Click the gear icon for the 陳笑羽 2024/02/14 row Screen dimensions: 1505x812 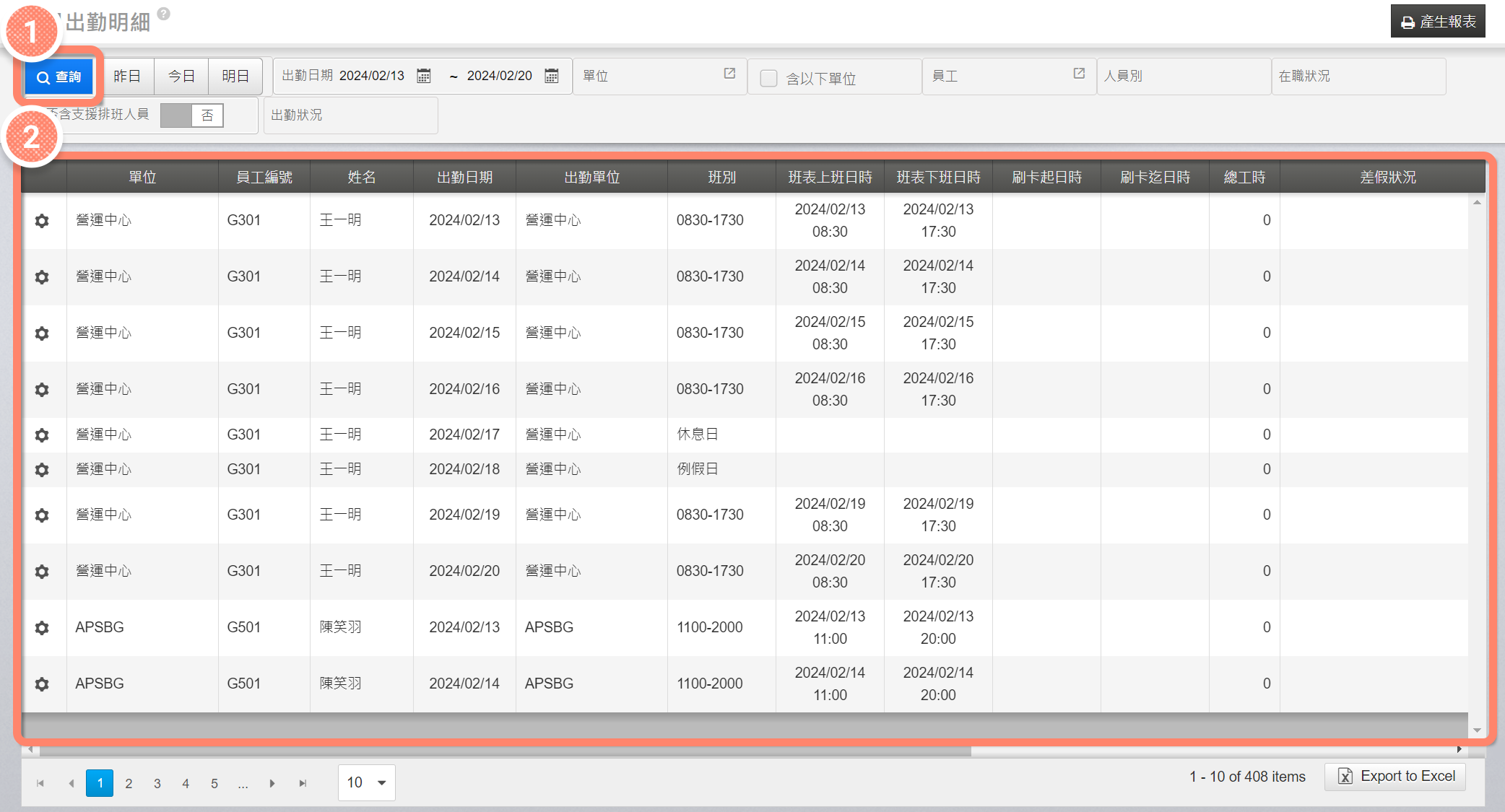42,684
